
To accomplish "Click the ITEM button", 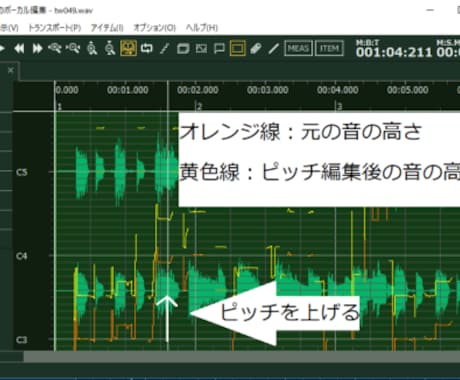I will point(329,49).
